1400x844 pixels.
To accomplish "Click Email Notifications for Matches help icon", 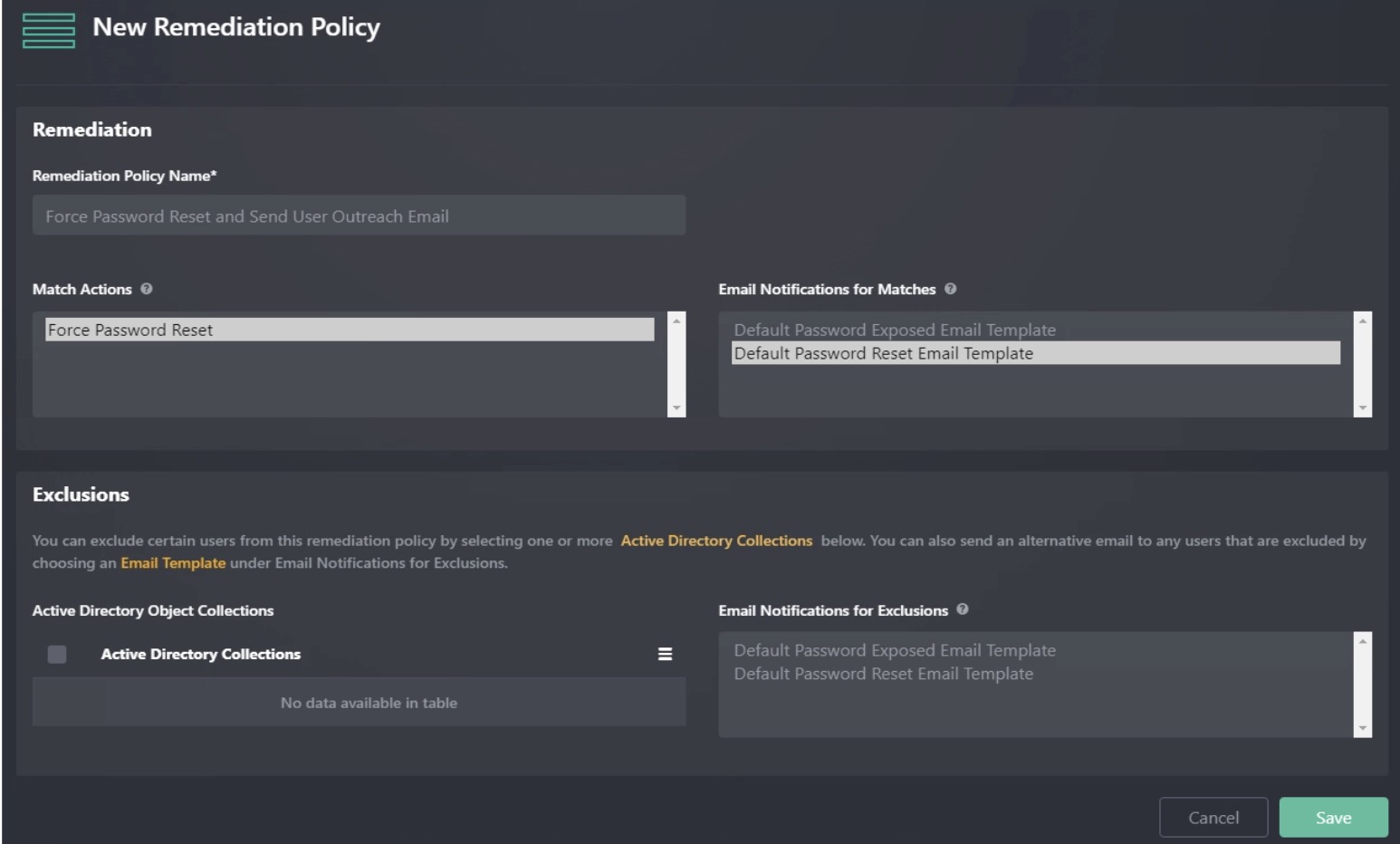I will pyautogui.click(x=950, y=289).
